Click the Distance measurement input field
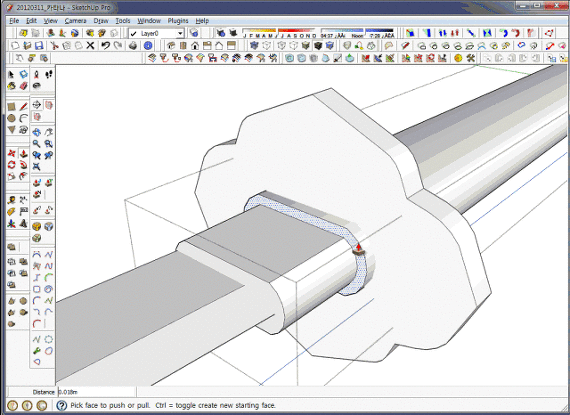570x415 pixels. [x=97, y=392]
